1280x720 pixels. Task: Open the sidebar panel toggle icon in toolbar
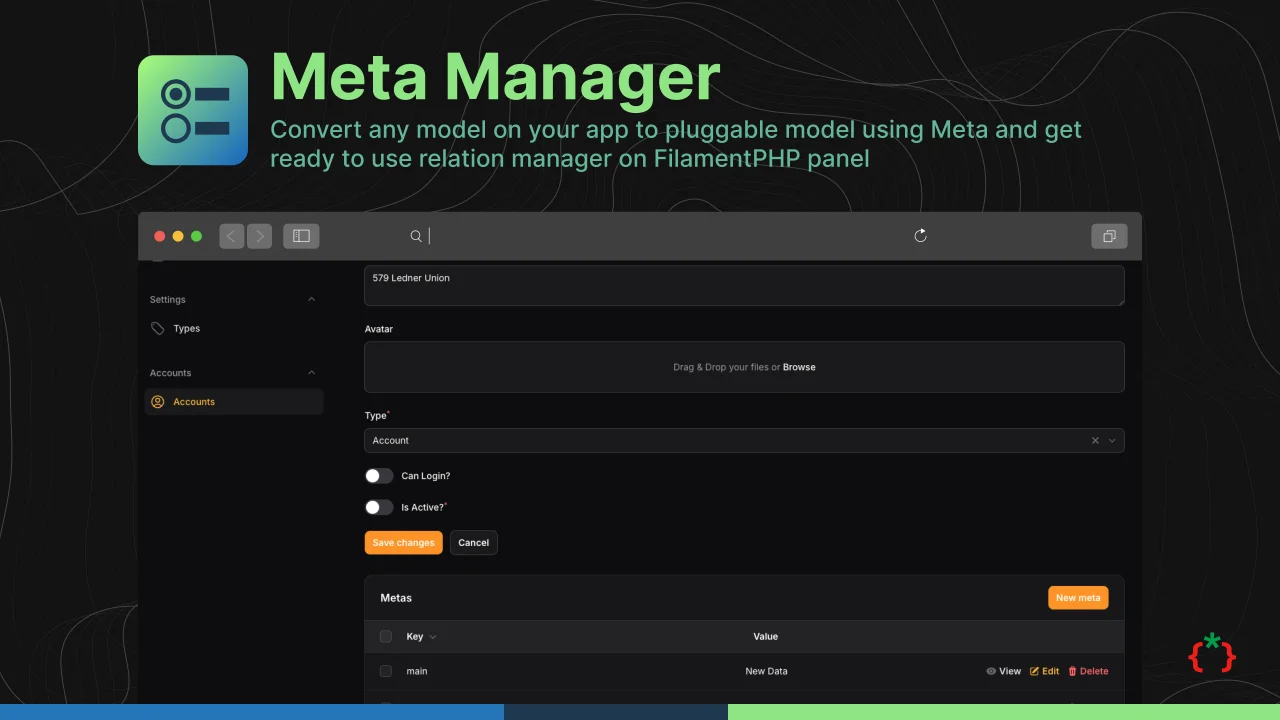(x=301, y=235)
